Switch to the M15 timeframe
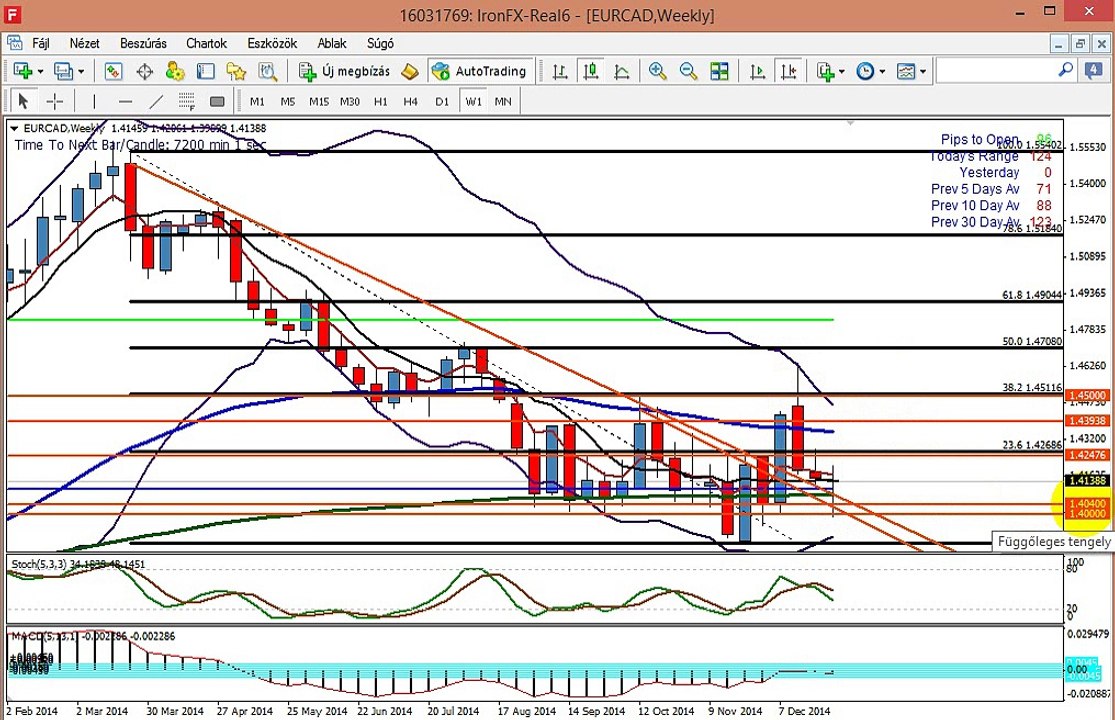This screenshot has width=1115, height=720. (319, 102)
